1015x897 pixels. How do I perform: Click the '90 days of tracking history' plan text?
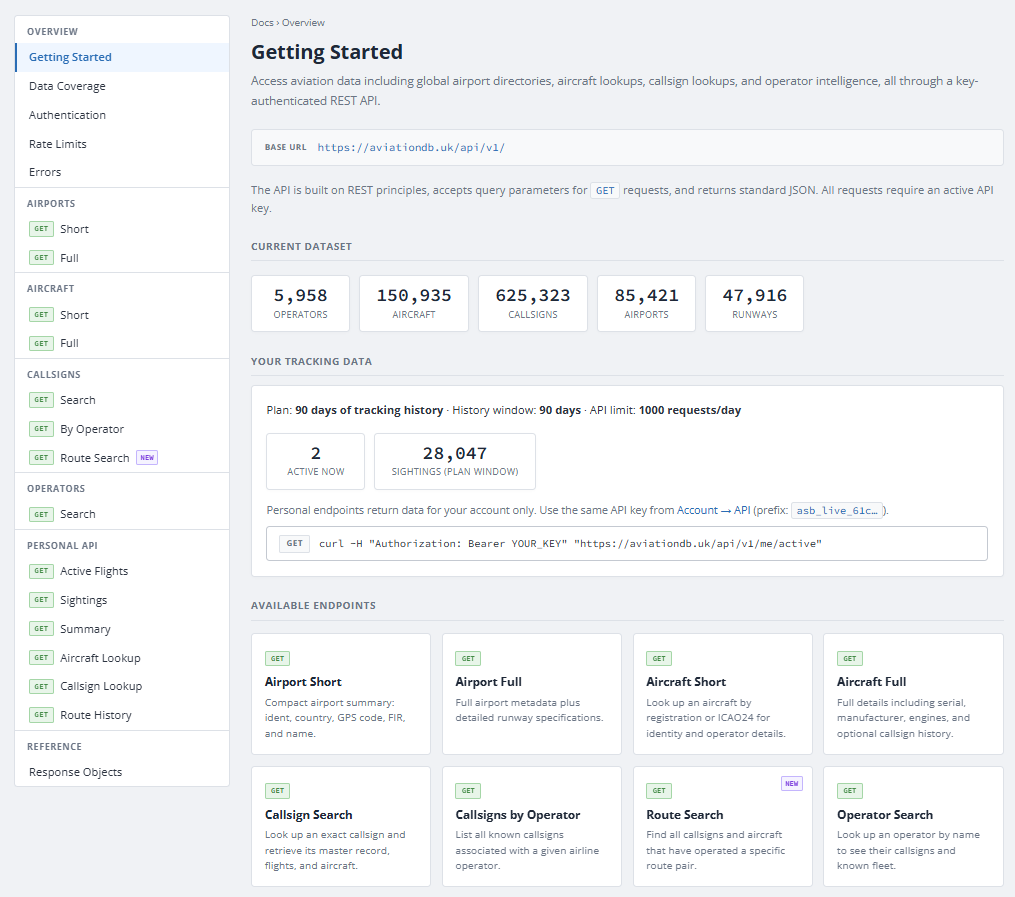(369, 410)
